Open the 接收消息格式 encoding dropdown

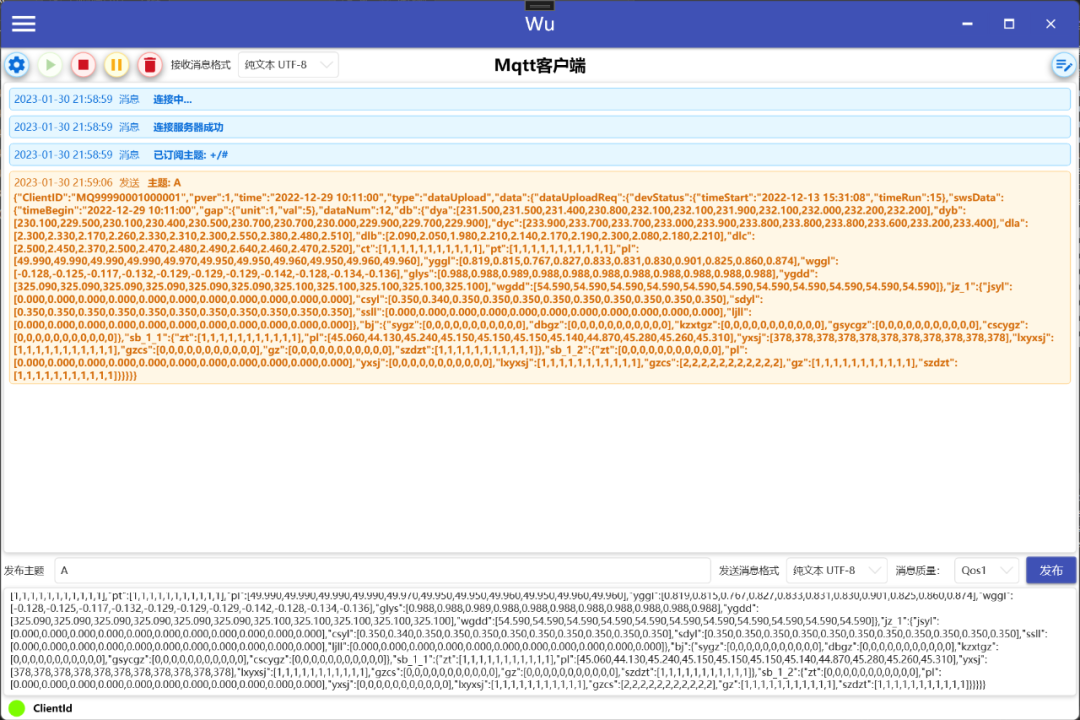click(x=288, y=64)
